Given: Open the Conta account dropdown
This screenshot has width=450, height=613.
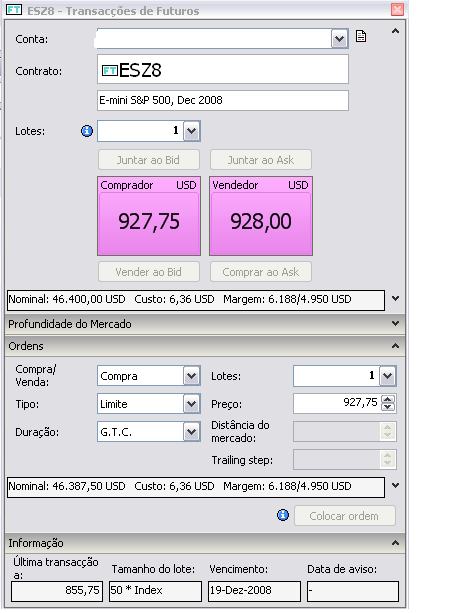Looking at the screenshot, I should coord(339,39).
